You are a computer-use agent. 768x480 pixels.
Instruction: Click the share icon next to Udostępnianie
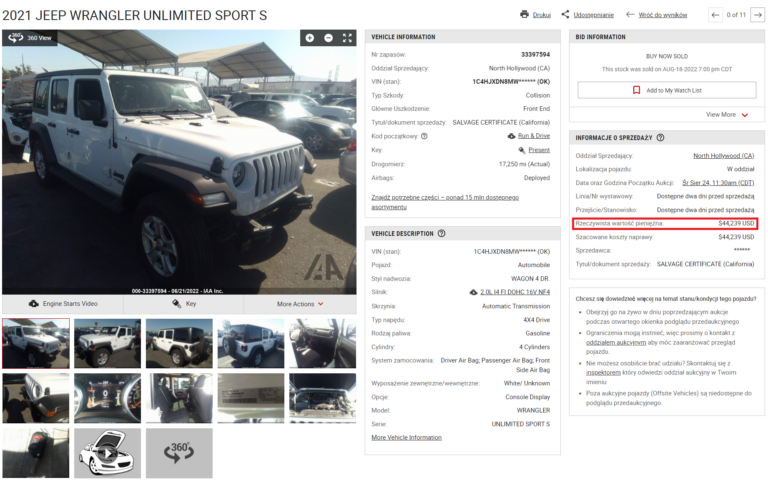click(565, 14)
